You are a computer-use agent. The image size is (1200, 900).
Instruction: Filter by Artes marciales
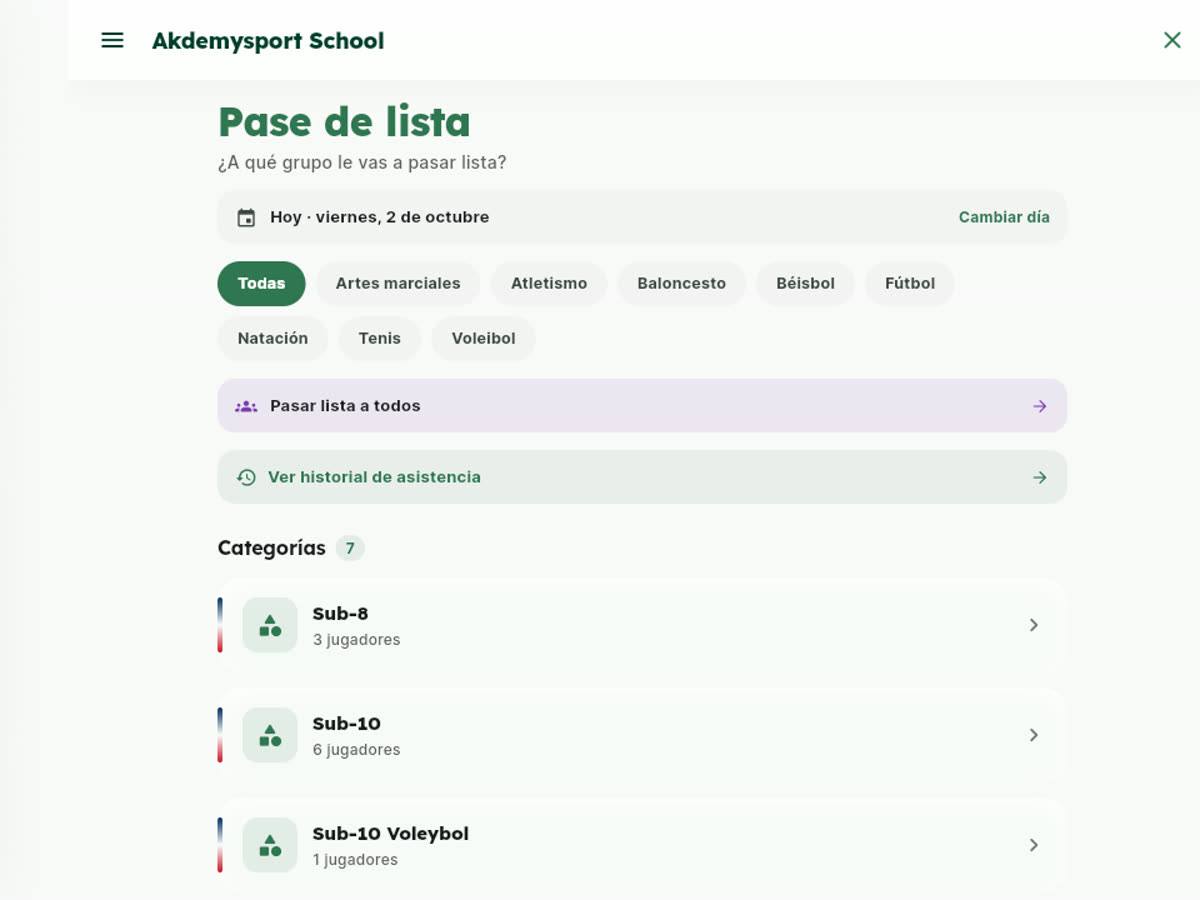coord(398,283)
